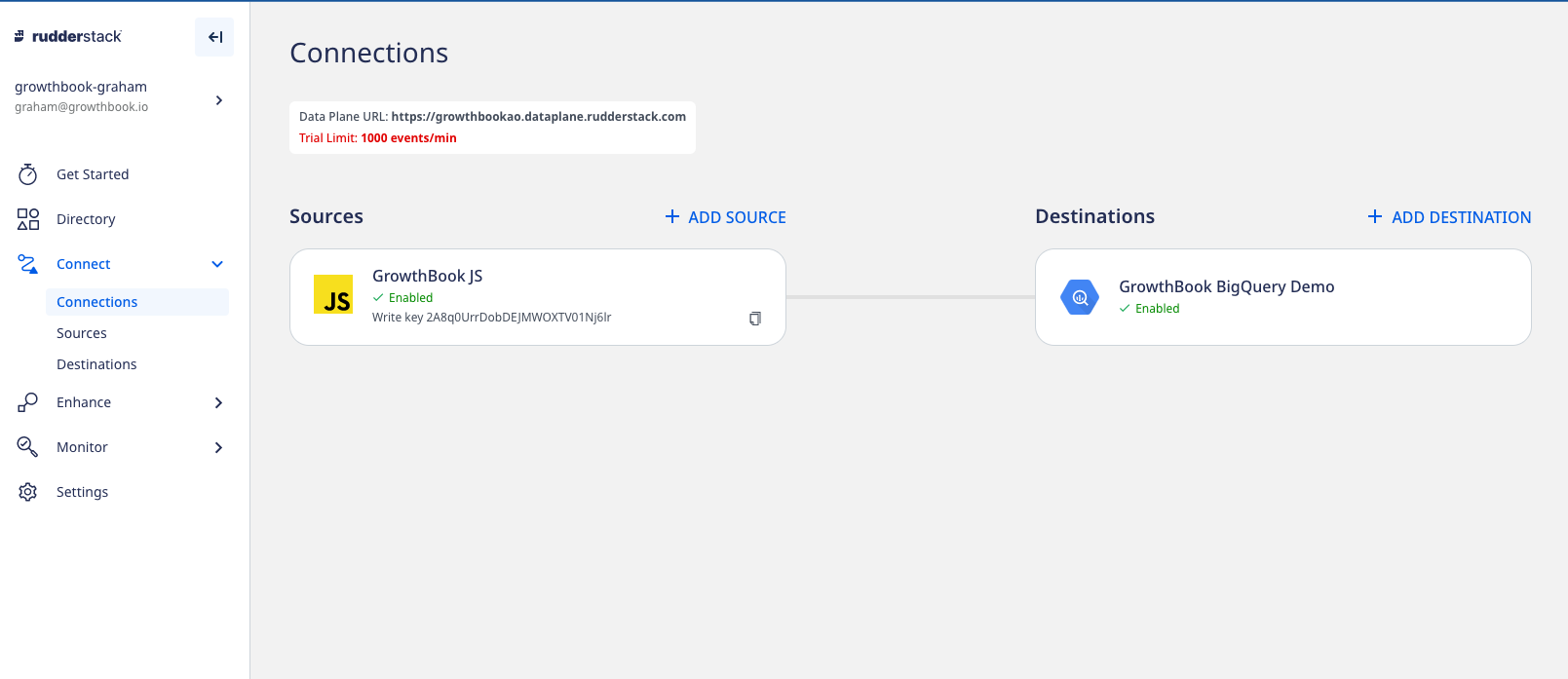This screenshot has height=679, width=1568.
Task: Collapse the sidebar with the arrow button
Action: click(x=214, y=37)
